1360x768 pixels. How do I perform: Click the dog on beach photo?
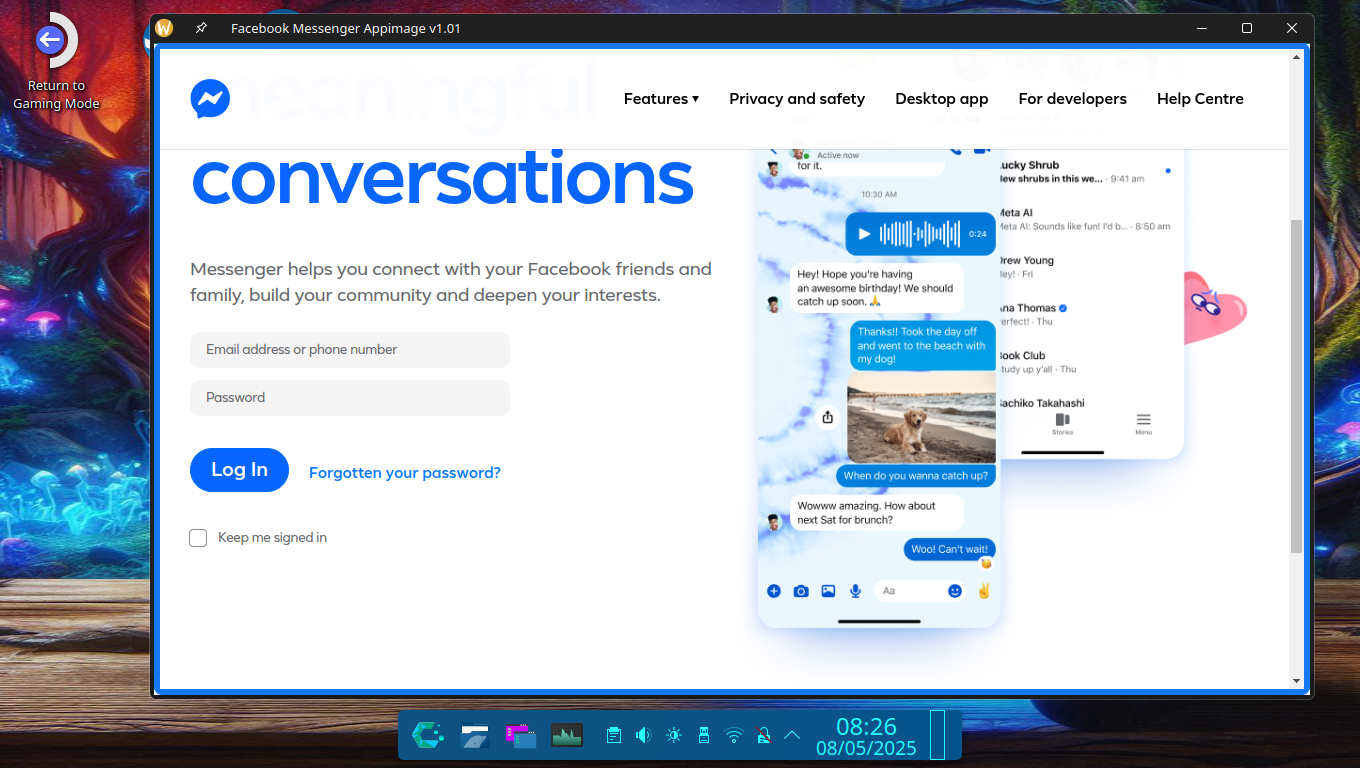pyautogui.click(x=921, y=418)
